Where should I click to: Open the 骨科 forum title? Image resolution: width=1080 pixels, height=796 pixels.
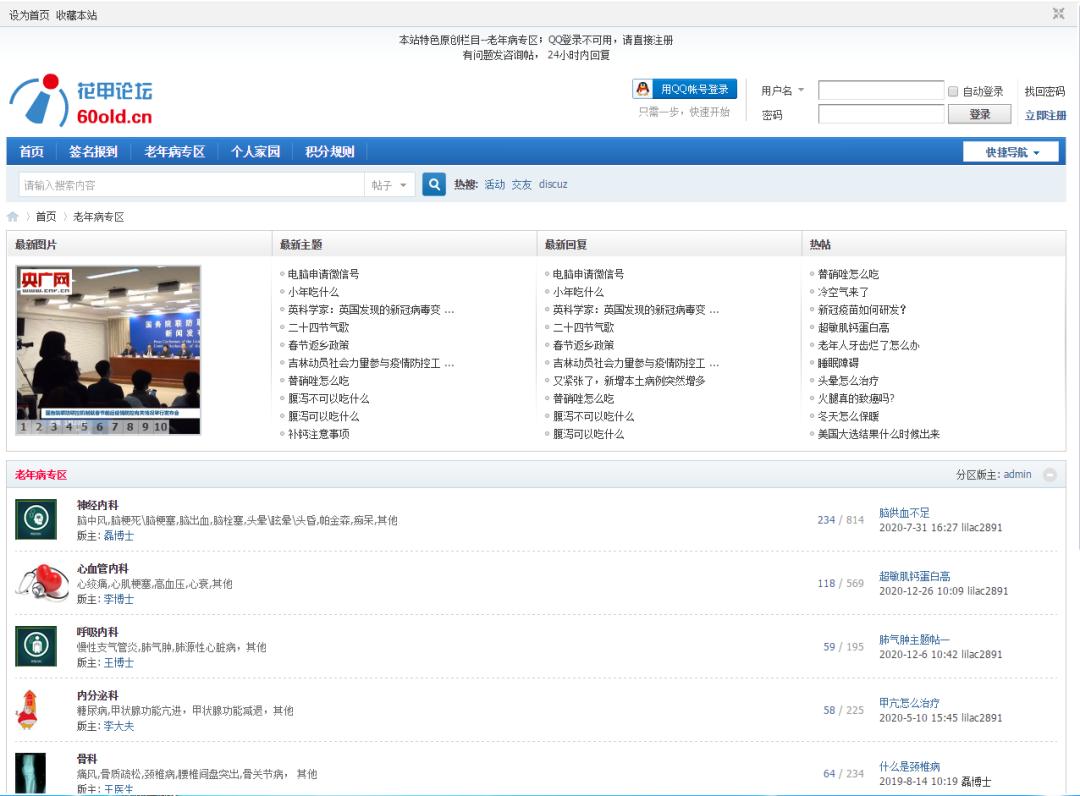[87, 758]
